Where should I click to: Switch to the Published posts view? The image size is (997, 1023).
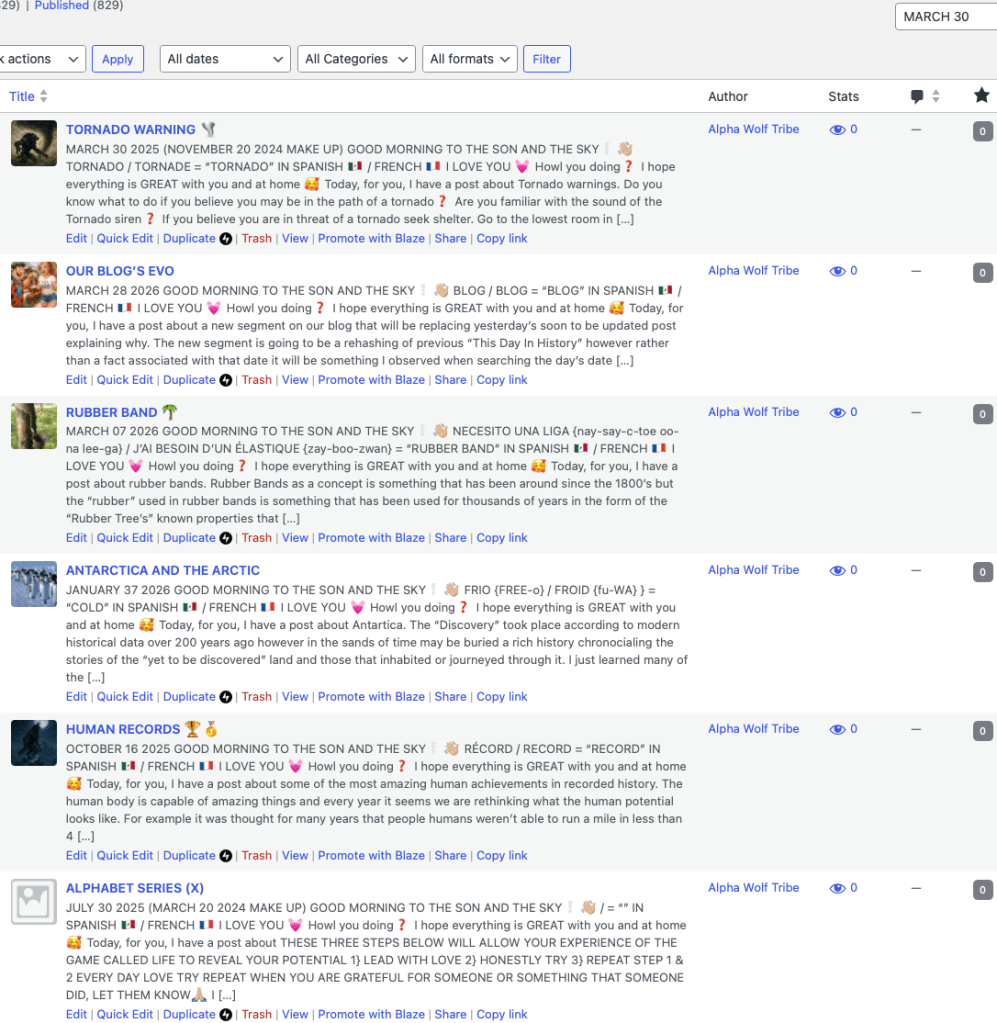[x=61, y=6]
